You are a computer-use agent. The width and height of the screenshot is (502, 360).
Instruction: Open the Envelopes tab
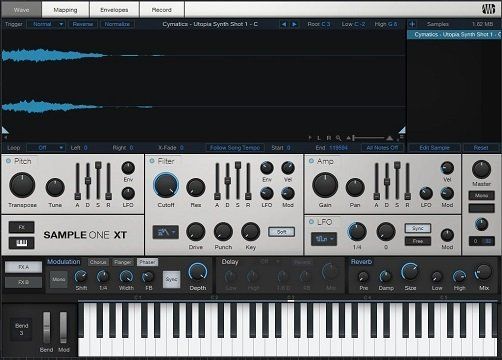click(114, 10)
